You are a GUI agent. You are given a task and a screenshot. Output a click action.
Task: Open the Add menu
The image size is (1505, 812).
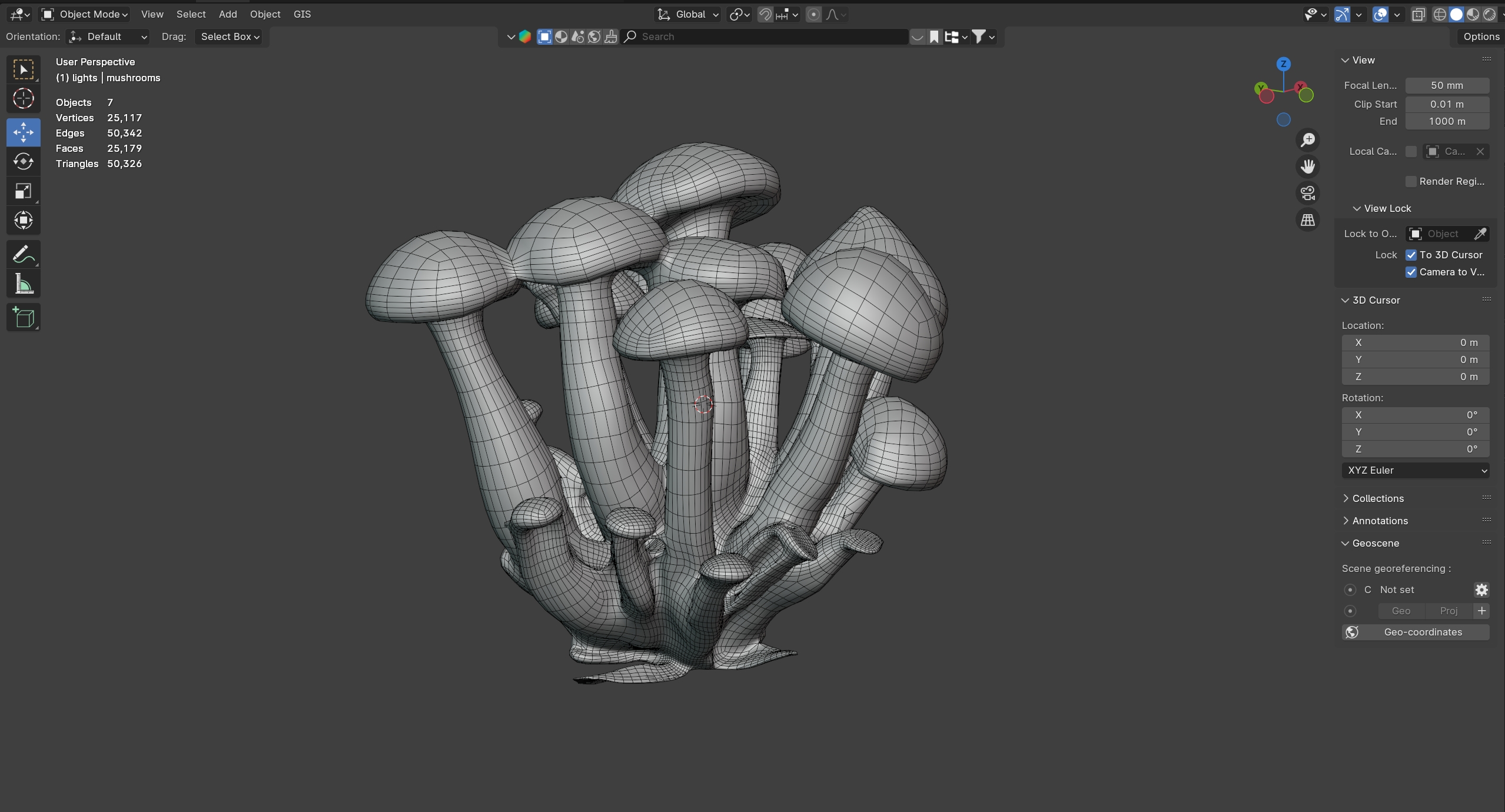pos(228,14)
